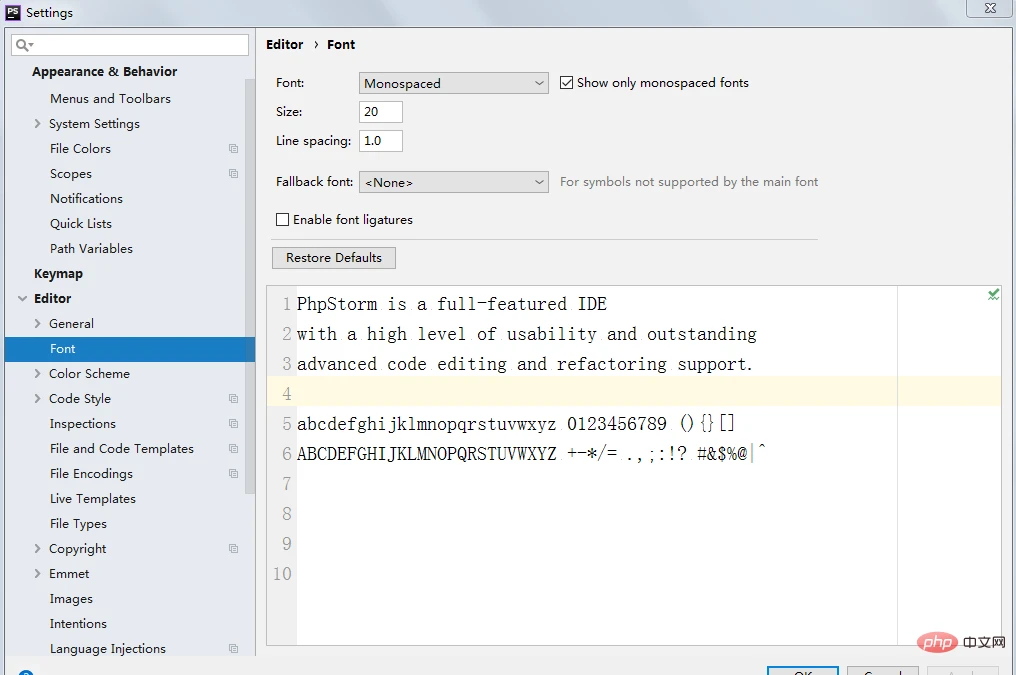Click the project-level icon beside Code Style

tap(233, 399)
